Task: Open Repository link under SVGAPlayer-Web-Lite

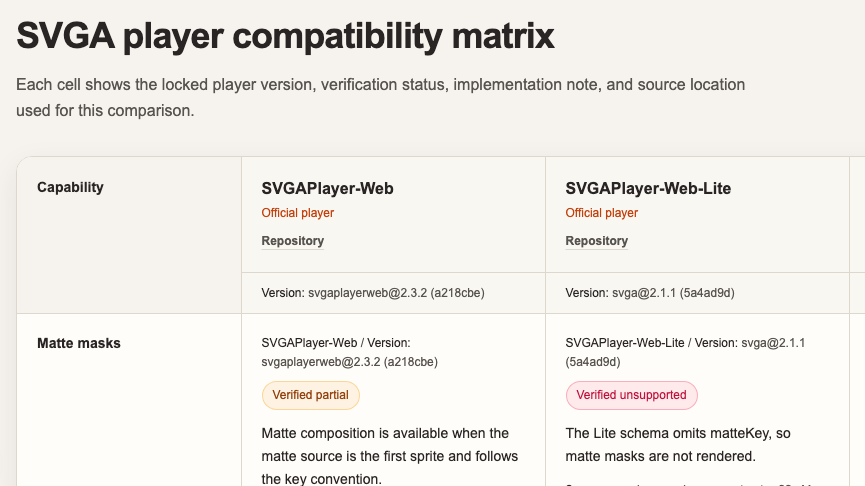Action: (x=596, y=241)
